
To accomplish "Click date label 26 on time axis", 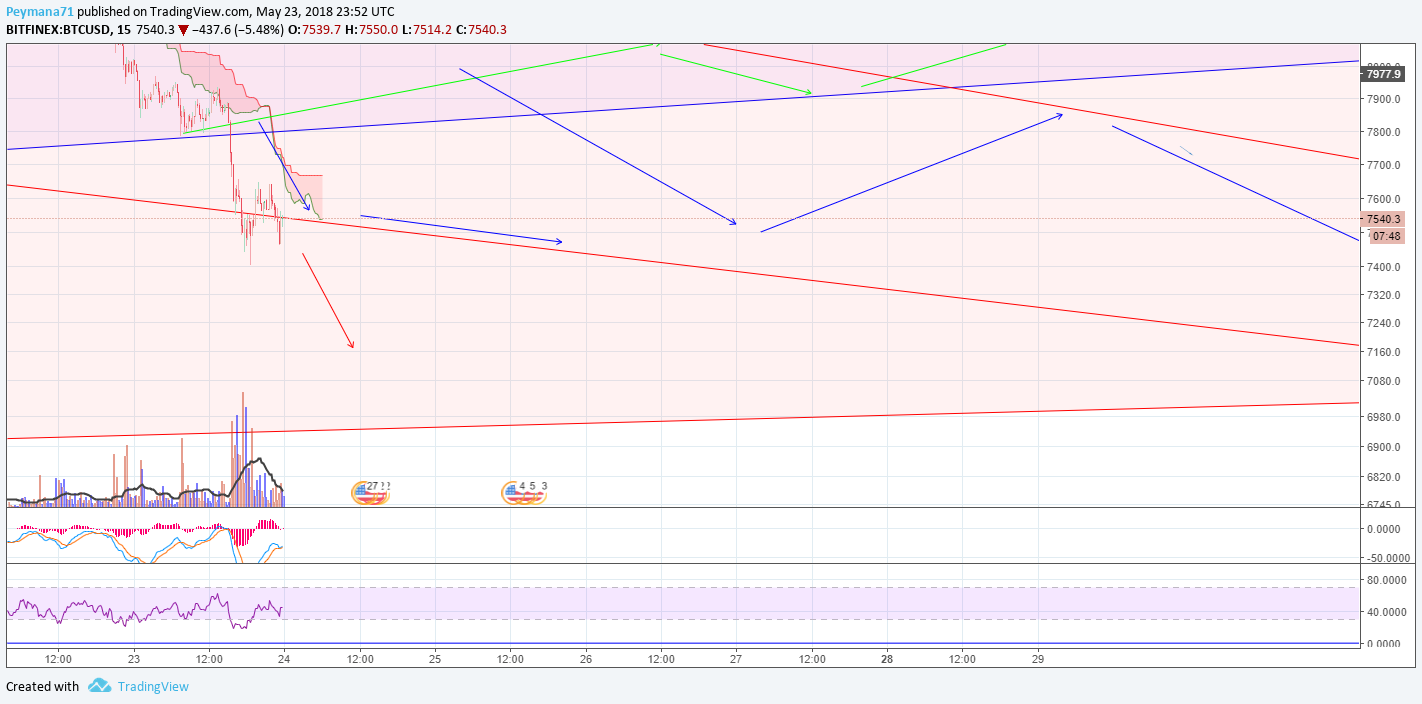I will (586, 659).
